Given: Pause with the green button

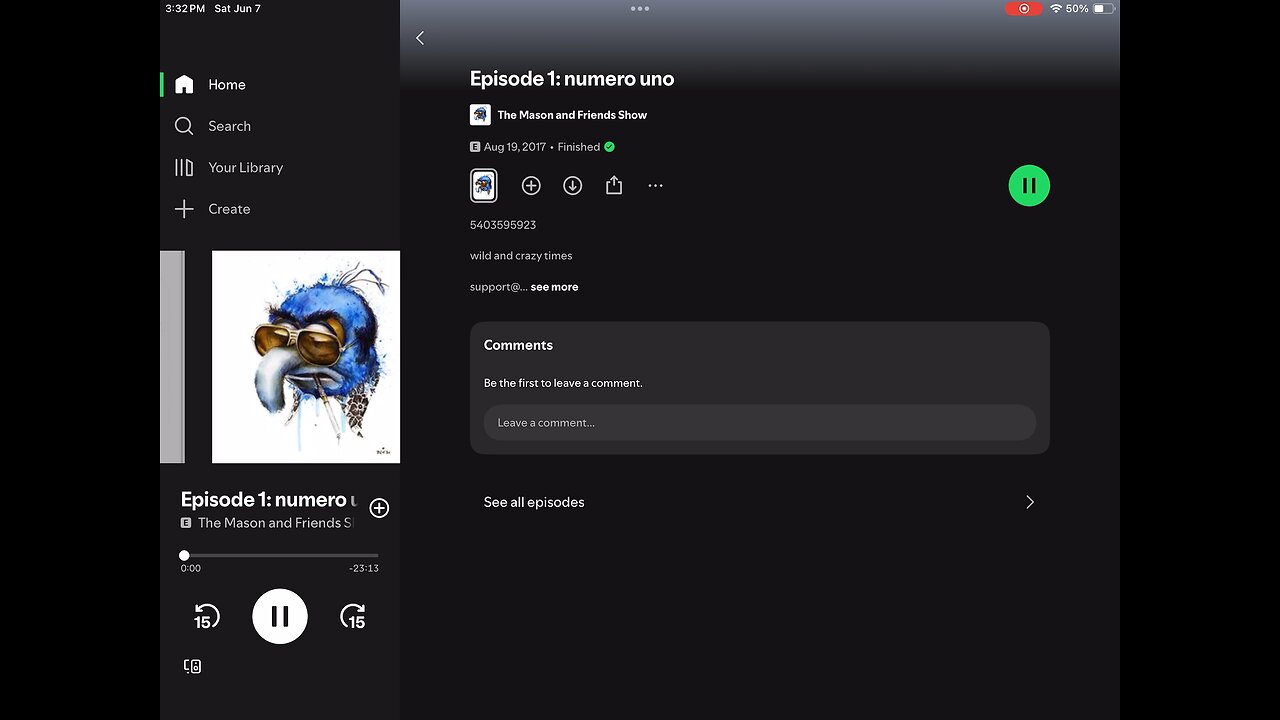Looking at the screenshot, I should [x=1029, y=185].
